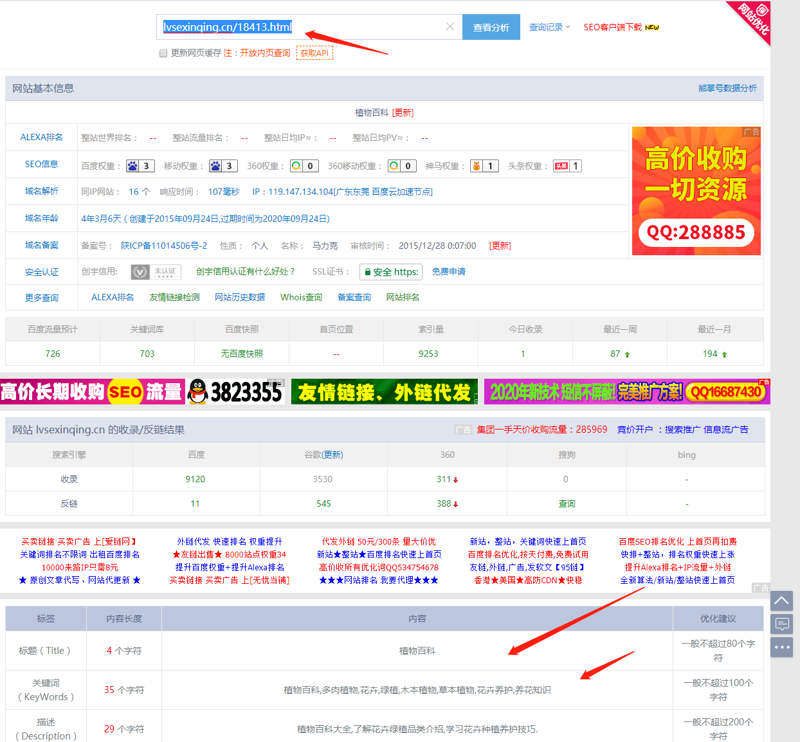This screenshot has height=742, width=800.
Task: Open same-IP sites count 16 个
Action: [139, 192]
